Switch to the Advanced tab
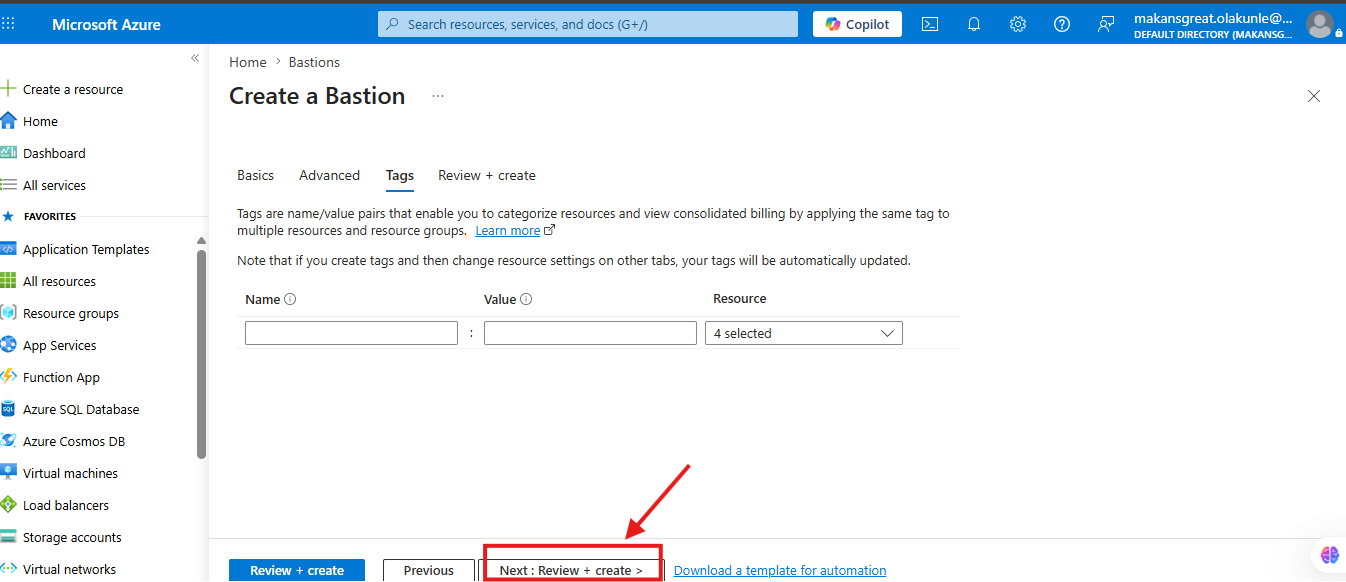Image resolution: width=1346 pixels, height=582 pixels. [x=329, y=175]
